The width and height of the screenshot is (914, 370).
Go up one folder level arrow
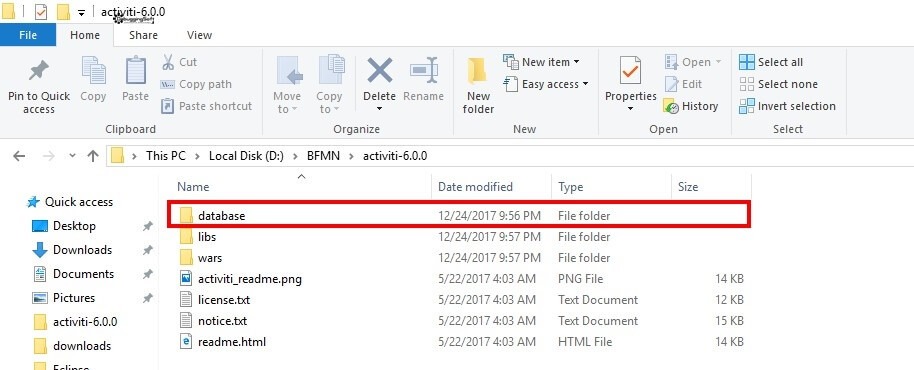[93, 156]
